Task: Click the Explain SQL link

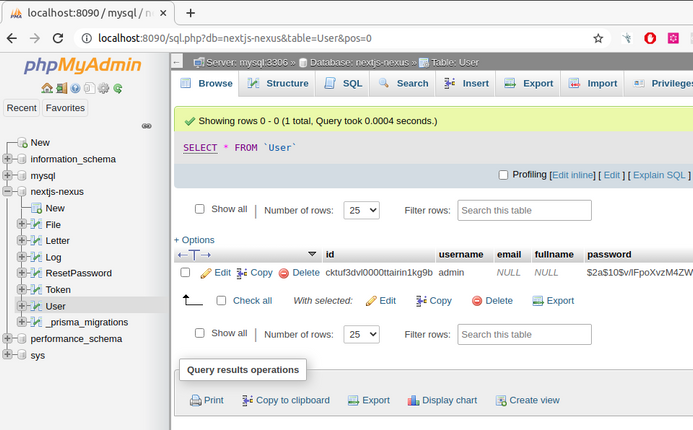Action: [659, 175]
